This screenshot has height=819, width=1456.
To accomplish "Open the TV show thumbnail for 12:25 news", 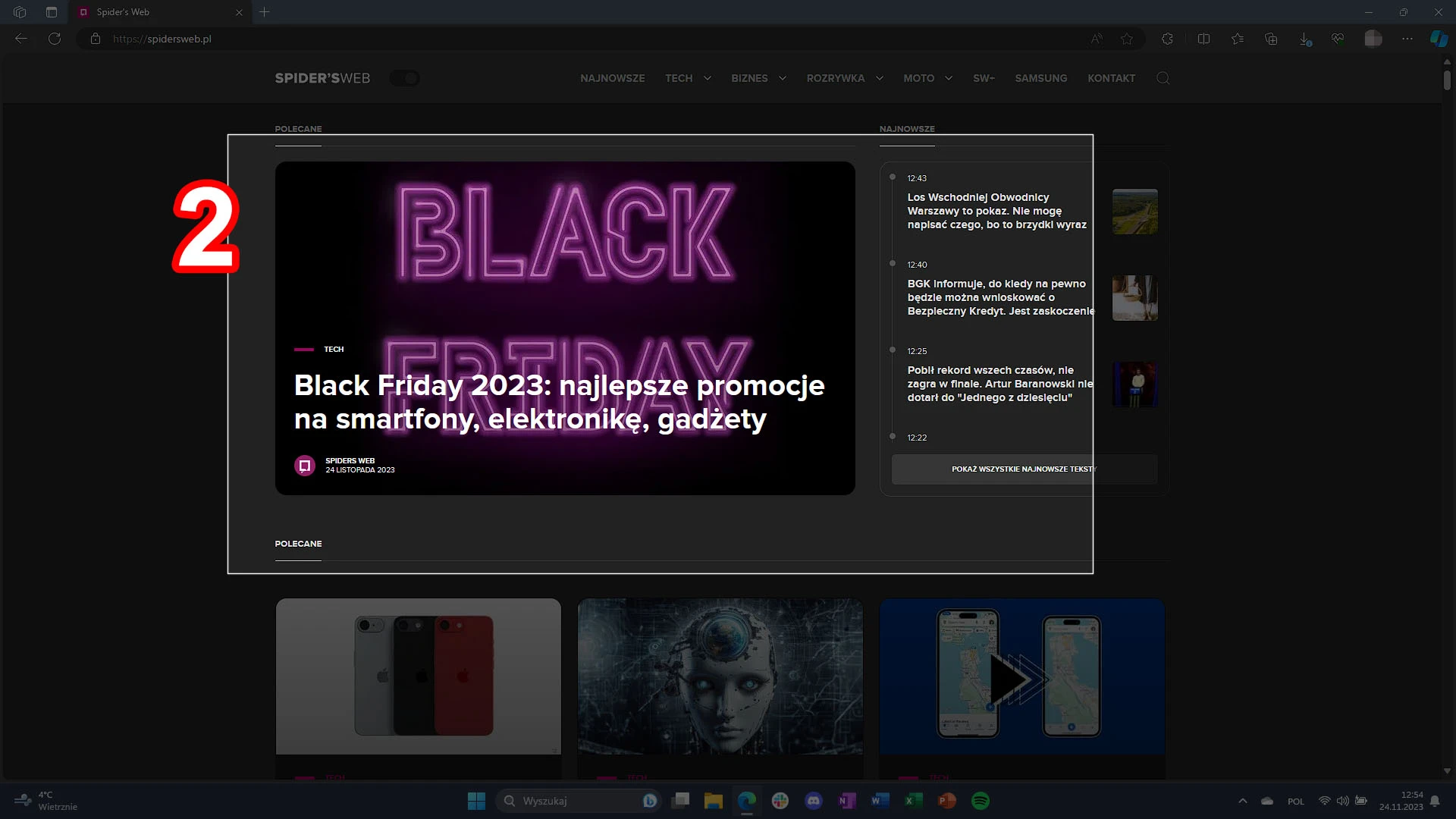I will click(1135, 384).
